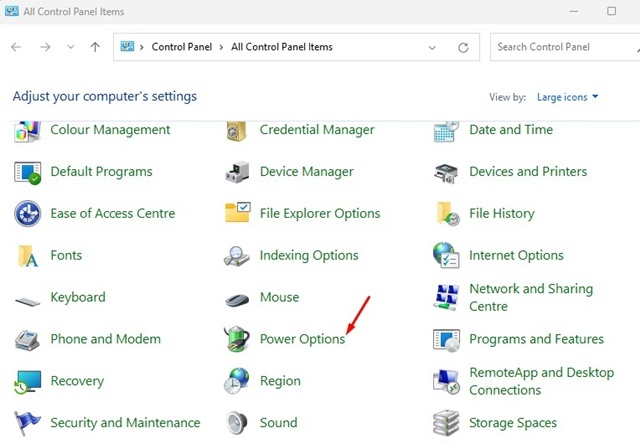The height and width of the screenshot is (443, 640).
Task: Click the Internet Options globe icon
Action: point(446,255)
